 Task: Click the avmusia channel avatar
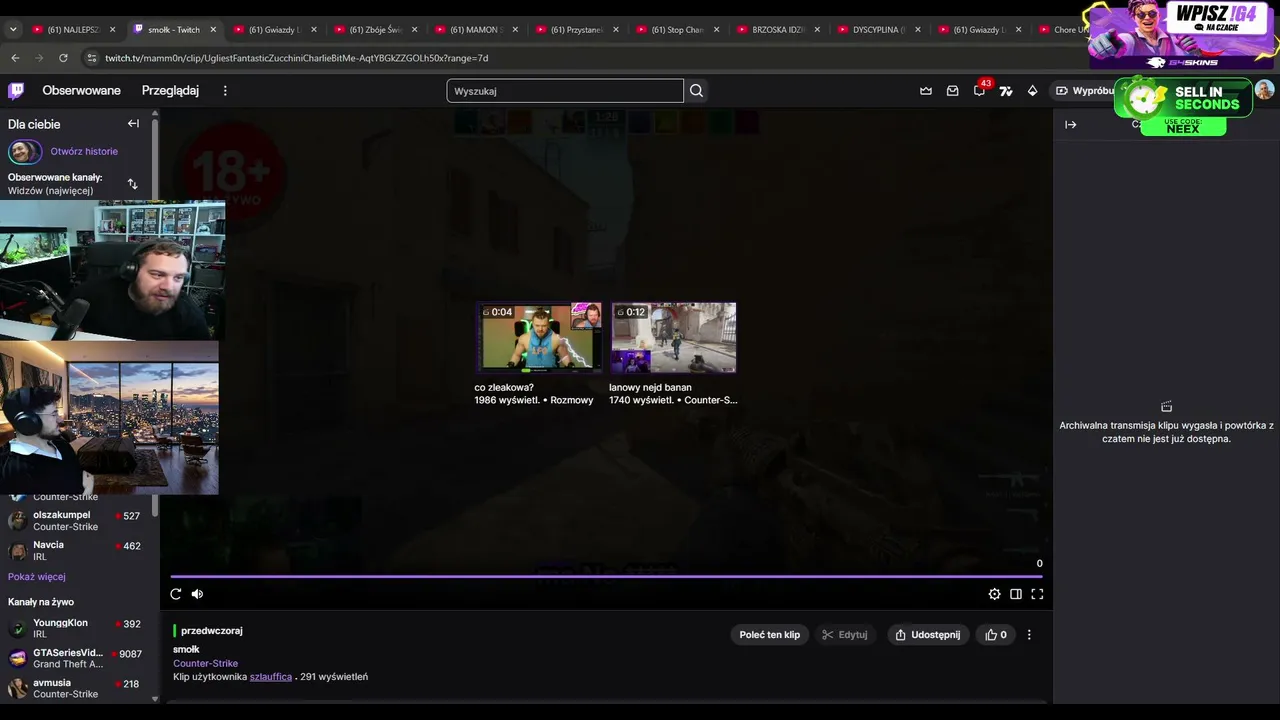[x=17, y=689]
